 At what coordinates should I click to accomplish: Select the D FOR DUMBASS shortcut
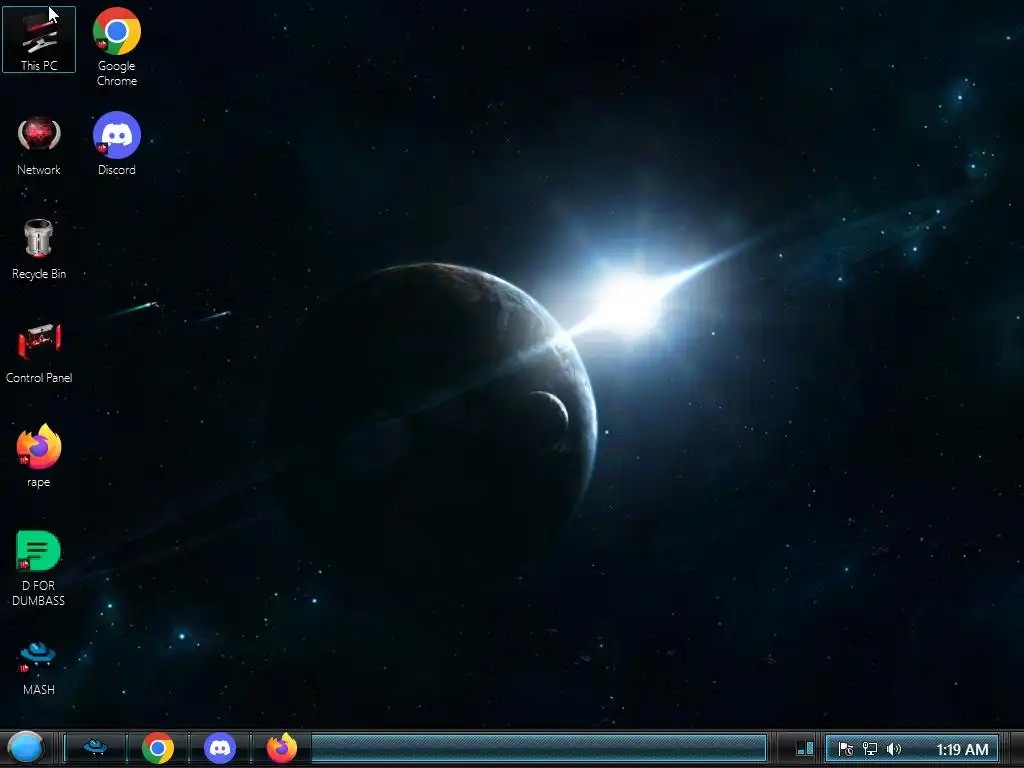pyautogui.click(x=39, y=568)
